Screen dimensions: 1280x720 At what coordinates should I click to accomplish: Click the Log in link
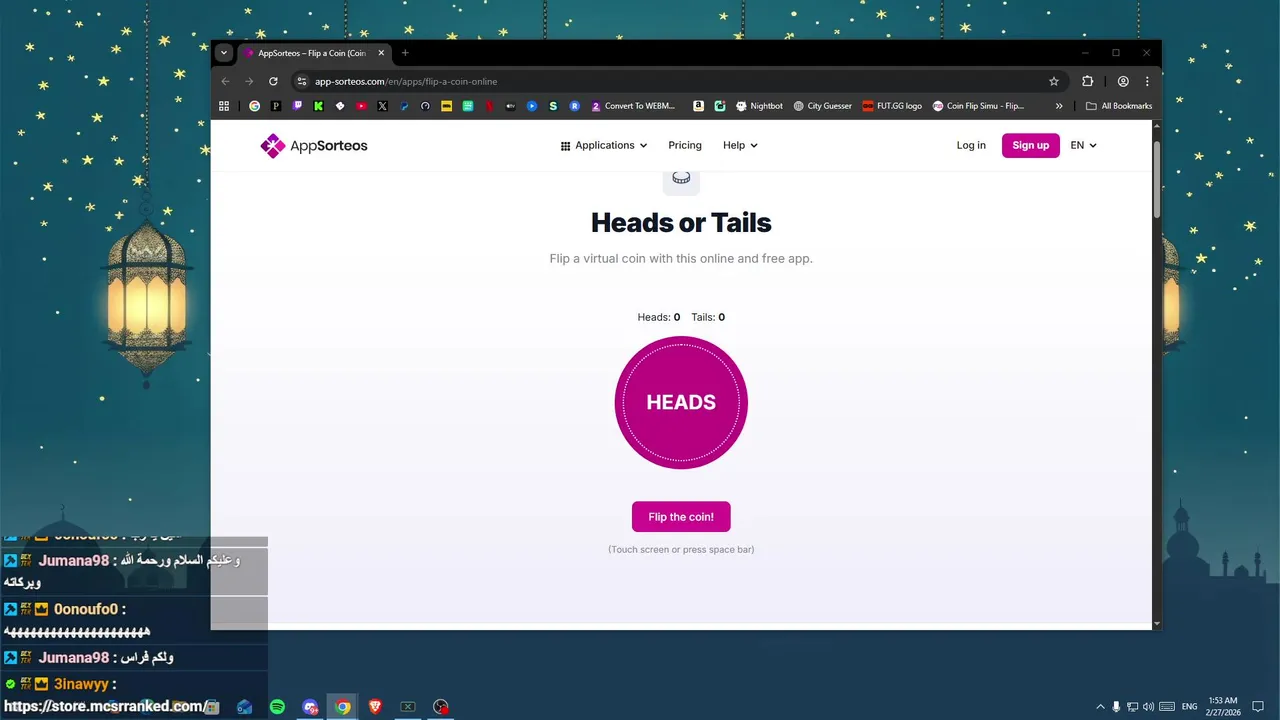971,145
